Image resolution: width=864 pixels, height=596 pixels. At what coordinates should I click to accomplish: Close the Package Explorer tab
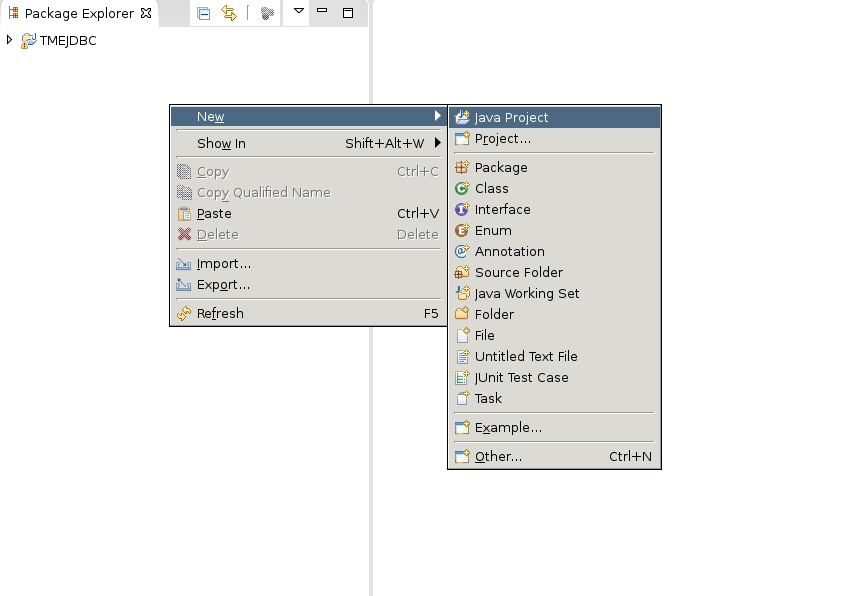pos(146,13)
